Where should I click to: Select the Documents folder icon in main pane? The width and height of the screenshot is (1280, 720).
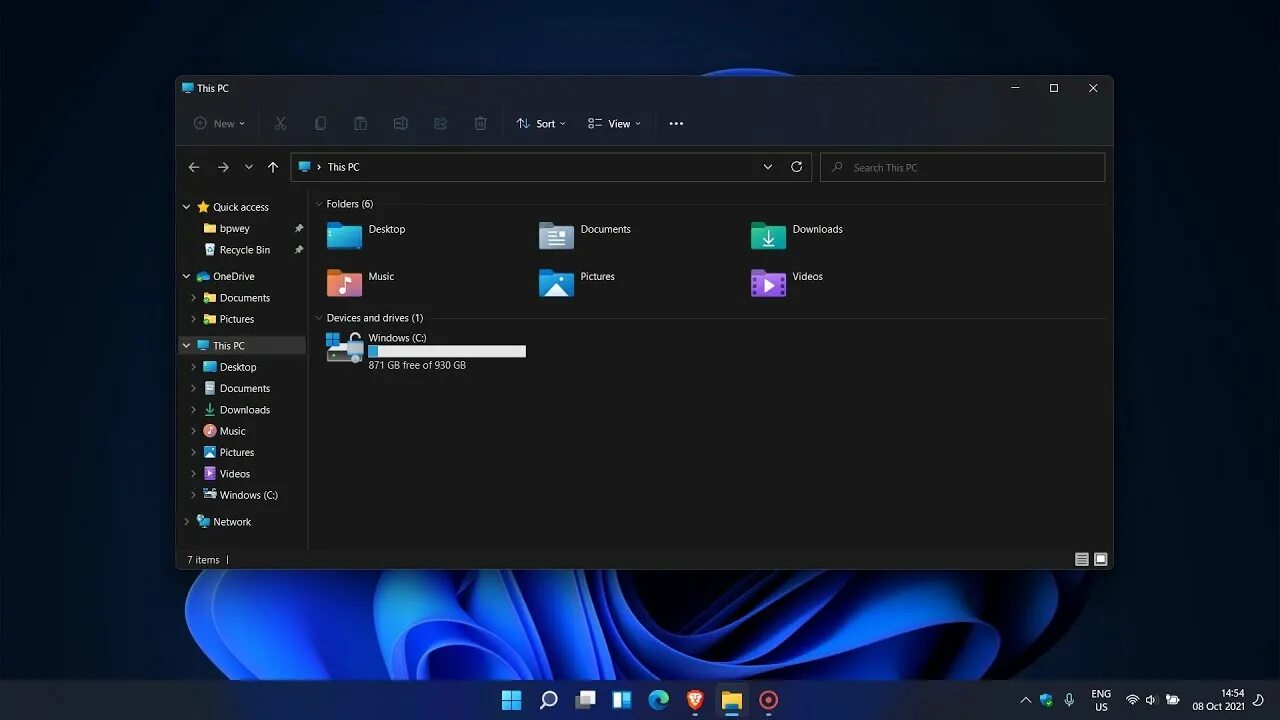click(556, 235)
